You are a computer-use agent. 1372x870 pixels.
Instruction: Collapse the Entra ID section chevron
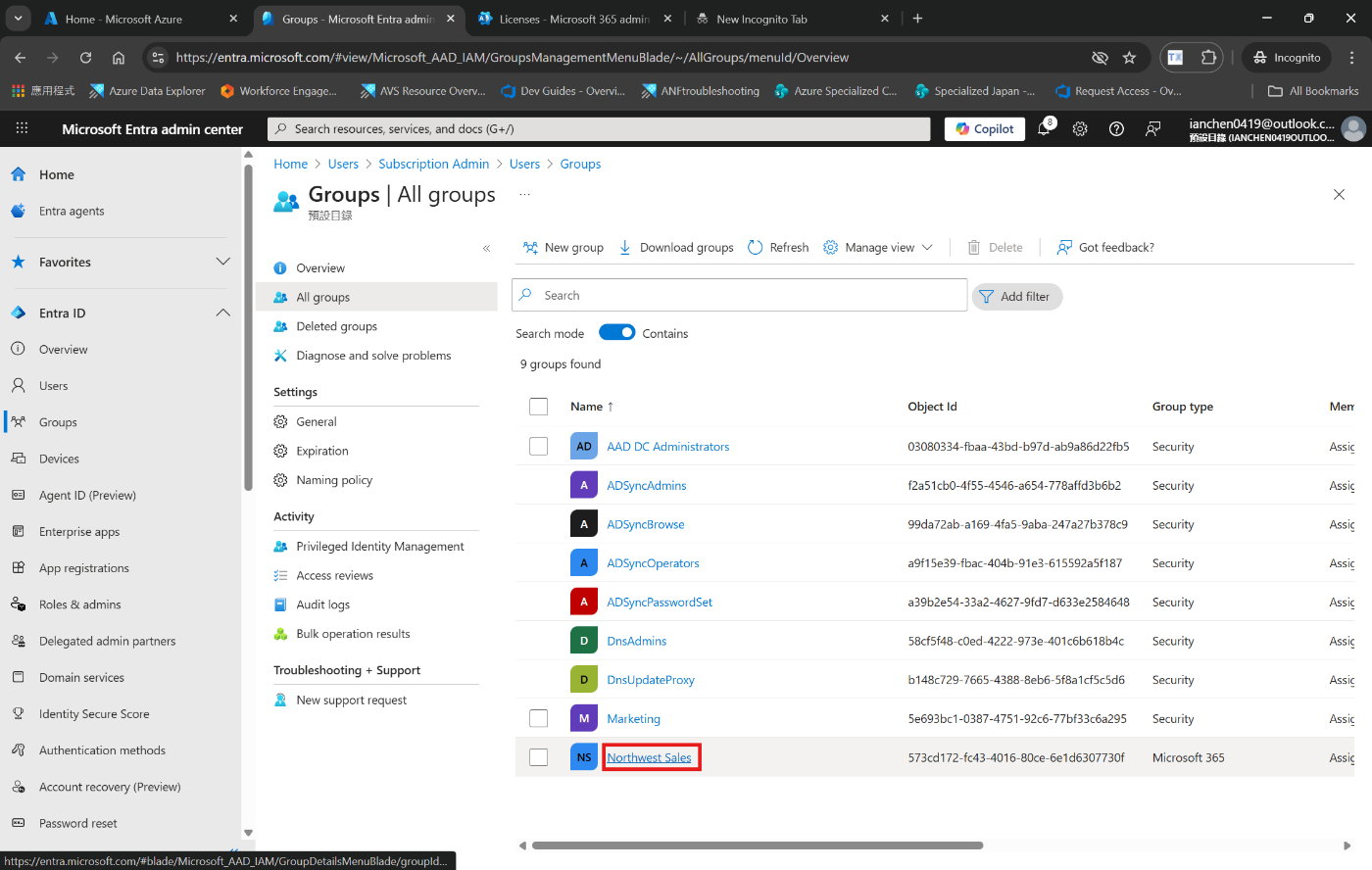click(222, 313)
